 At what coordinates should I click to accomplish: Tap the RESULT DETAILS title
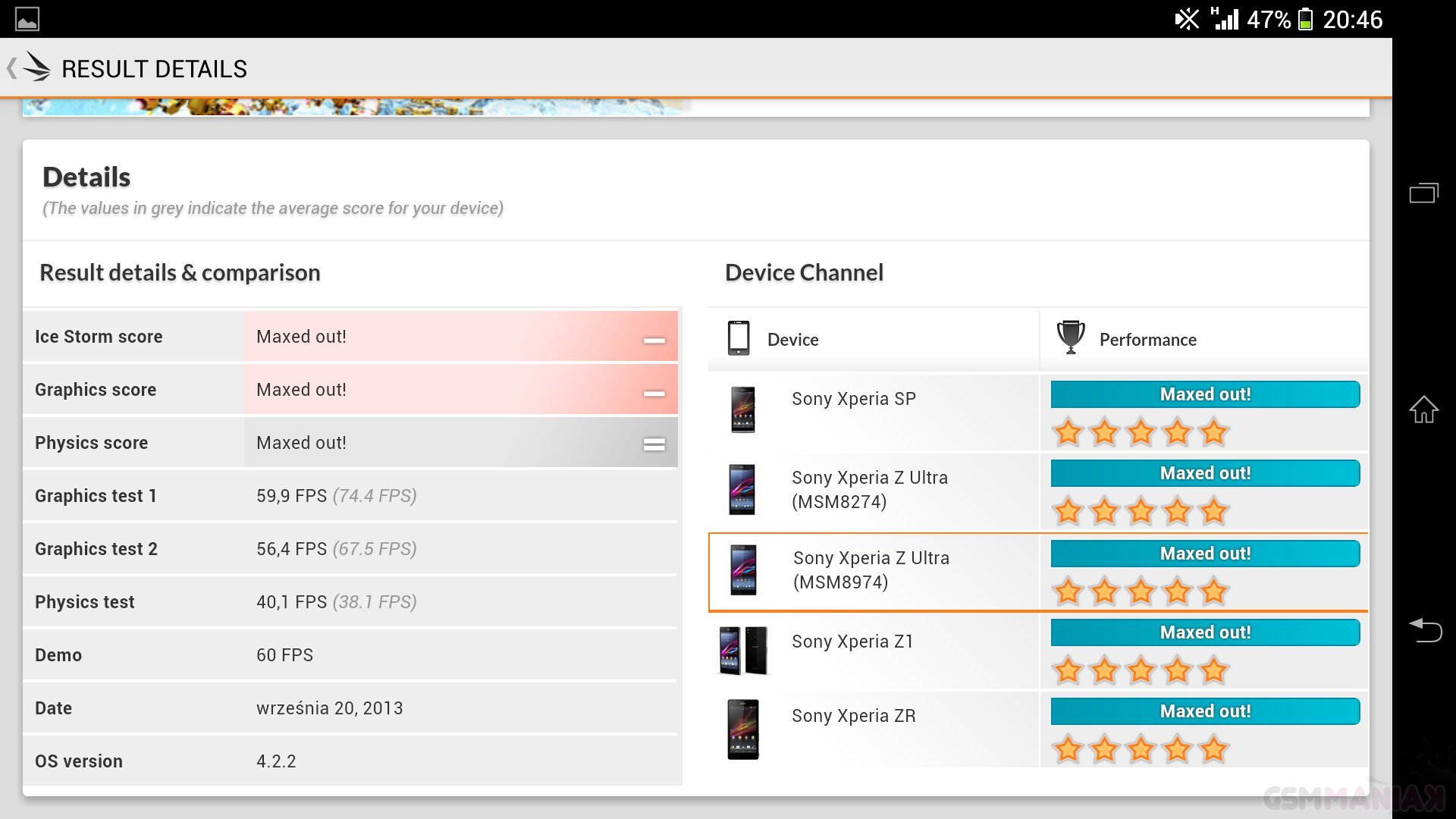154,69
